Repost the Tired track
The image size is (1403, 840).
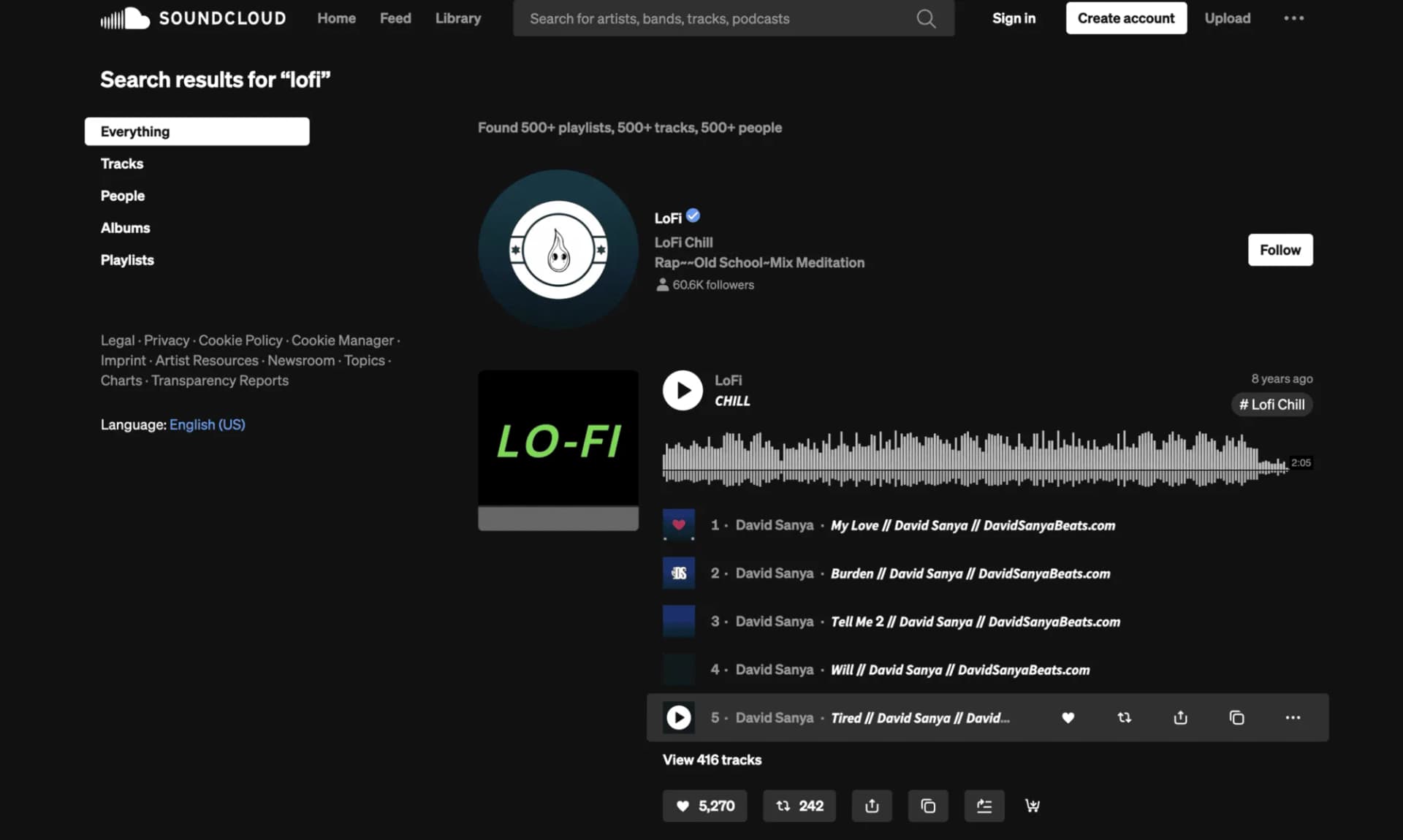pyautogui.click(x=1124, y=717)
